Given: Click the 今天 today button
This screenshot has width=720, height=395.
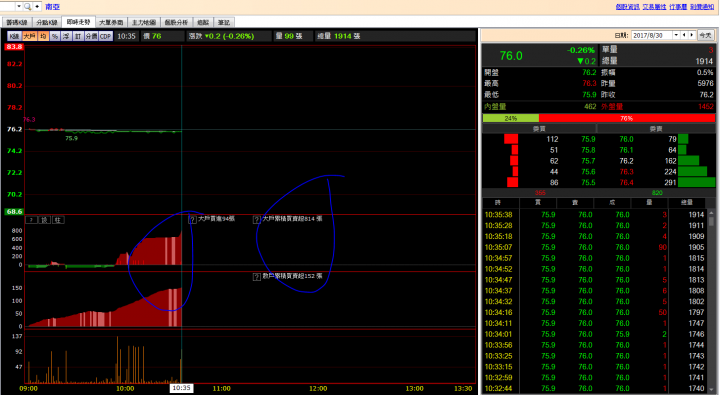Looking at the screenshot, I should 705,35.
